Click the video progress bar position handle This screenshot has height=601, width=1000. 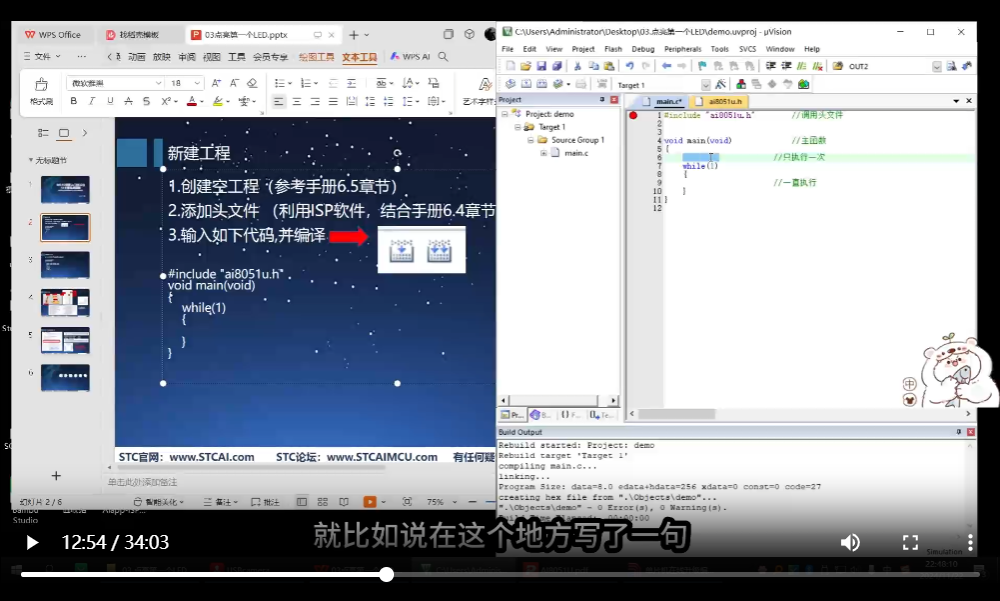pos(386,574)
